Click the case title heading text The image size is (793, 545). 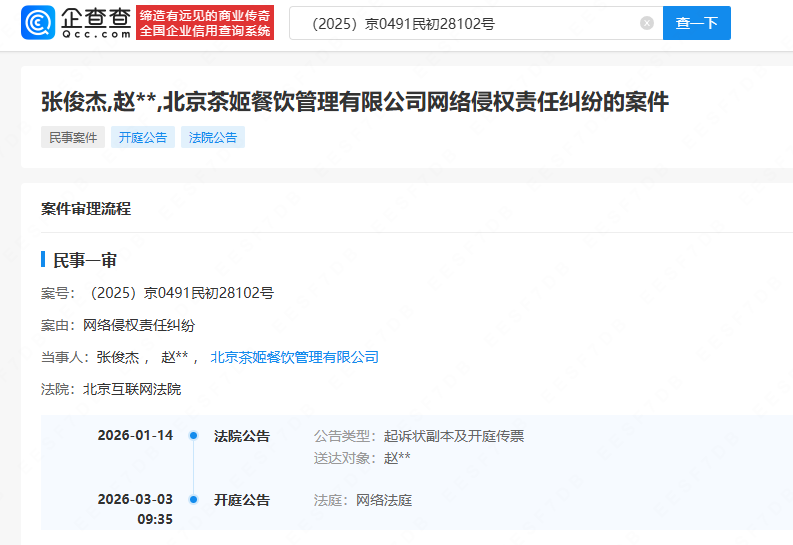(x=355, y=102)
